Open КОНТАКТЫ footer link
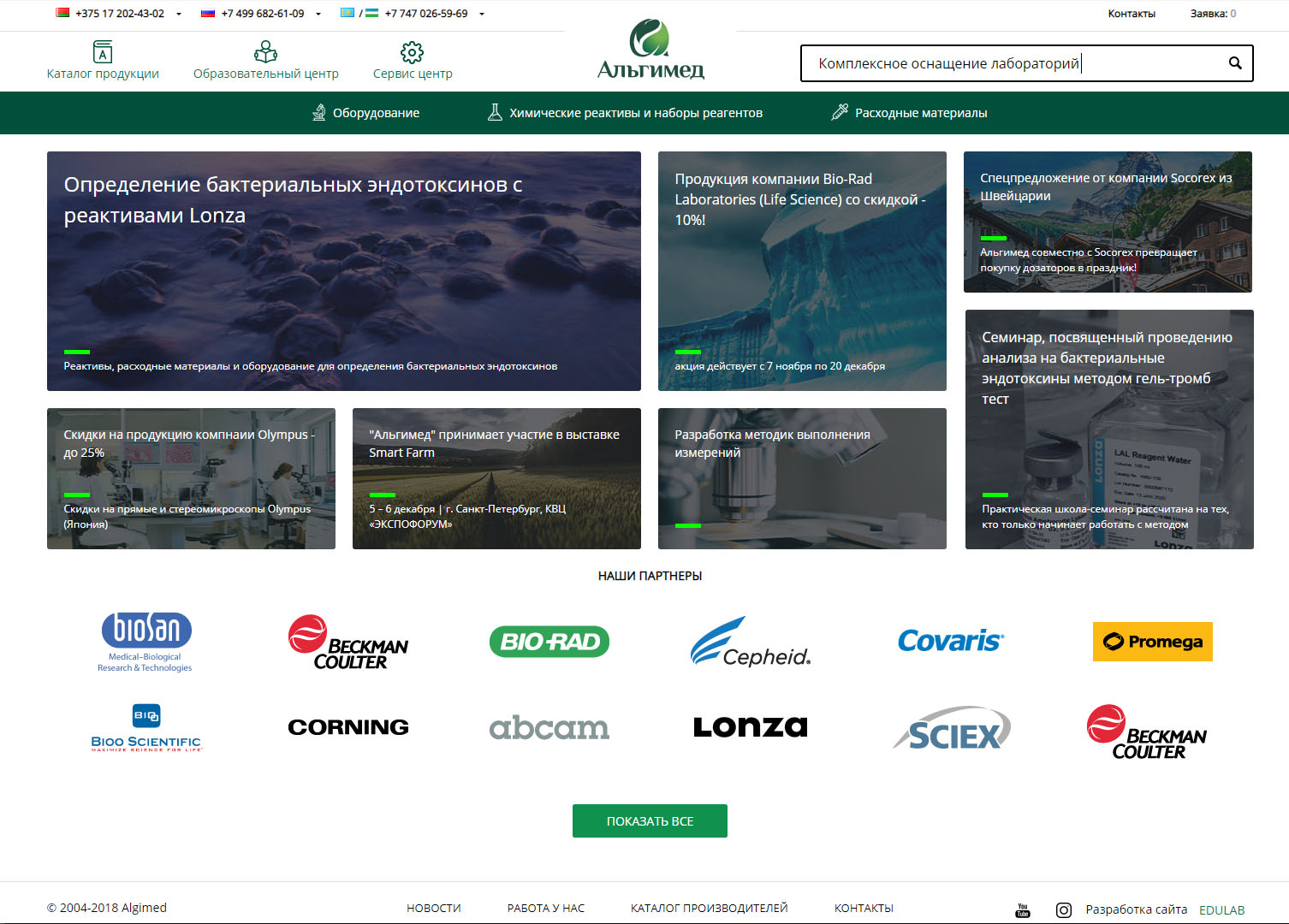 [864, 909]
